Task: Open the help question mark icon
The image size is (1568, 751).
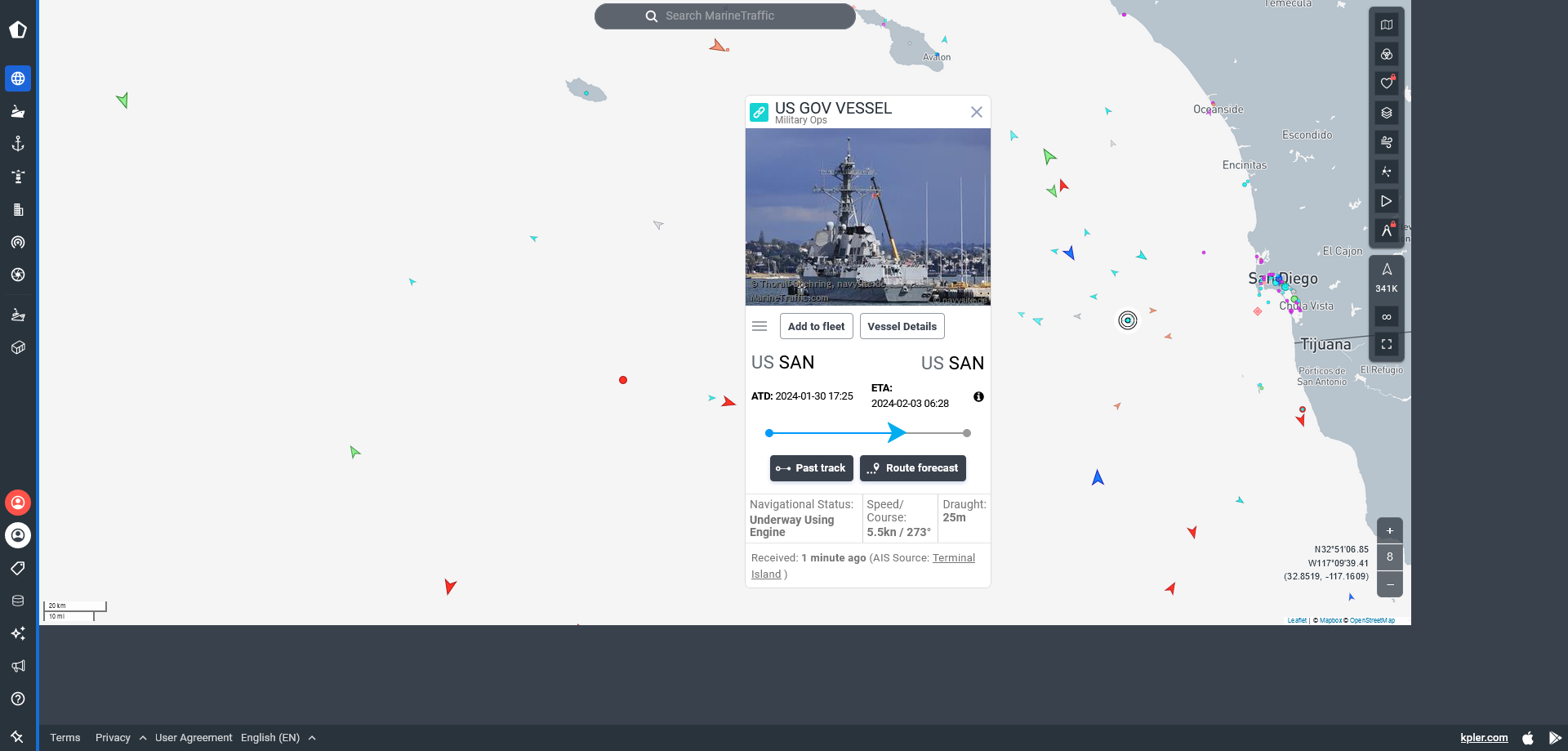Action: [18, 699]
